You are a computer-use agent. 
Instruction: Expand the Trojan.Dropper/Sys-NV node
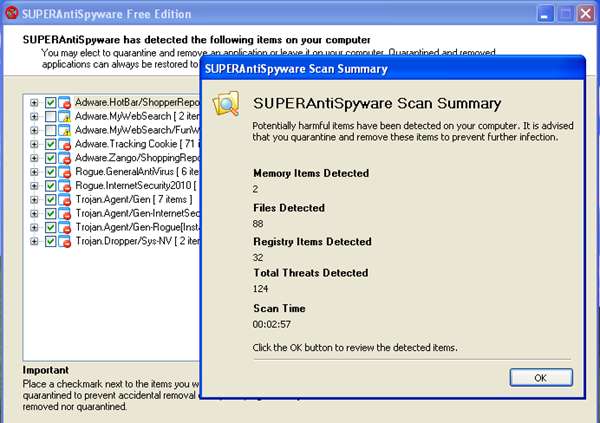tap(34, 241)
